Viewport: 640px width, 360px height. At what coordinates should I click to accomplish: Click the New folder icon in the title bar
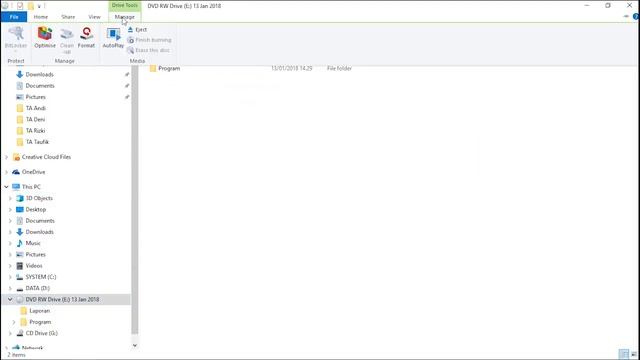click(31, 6)
